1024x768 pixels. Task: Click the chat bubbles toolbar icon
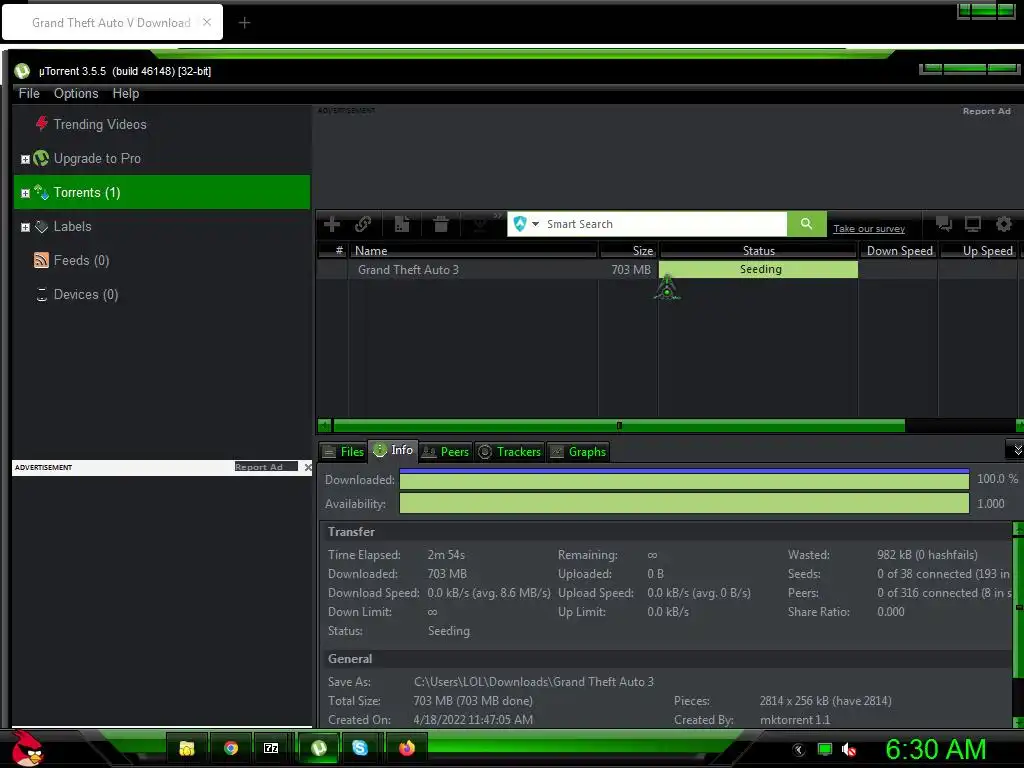point(944,224)
